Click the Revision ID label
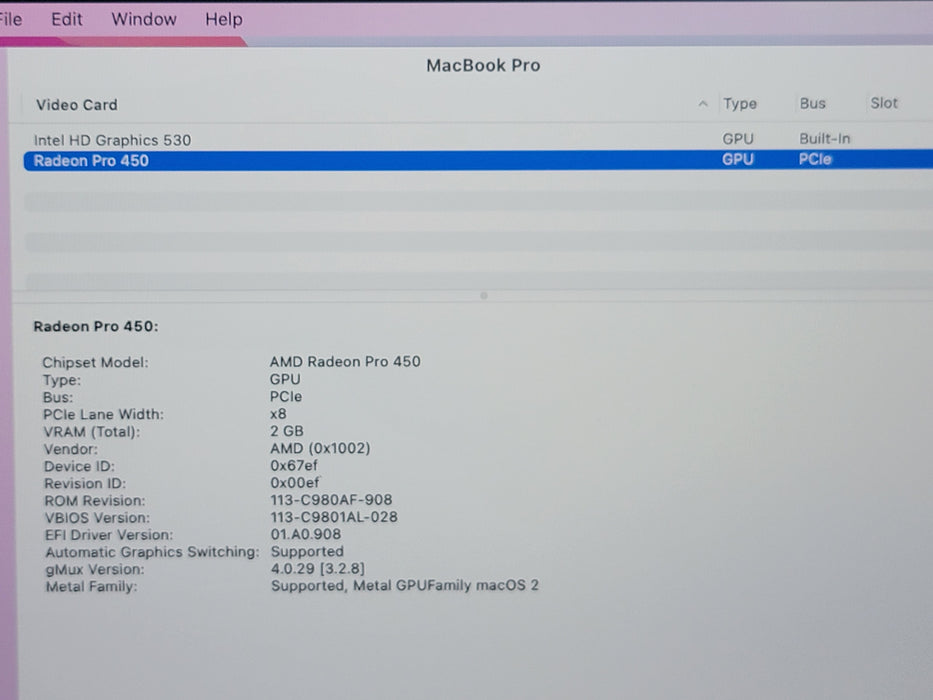Image resolution: width=933 pixels, height=700 pixels. (x=85, y=483)
